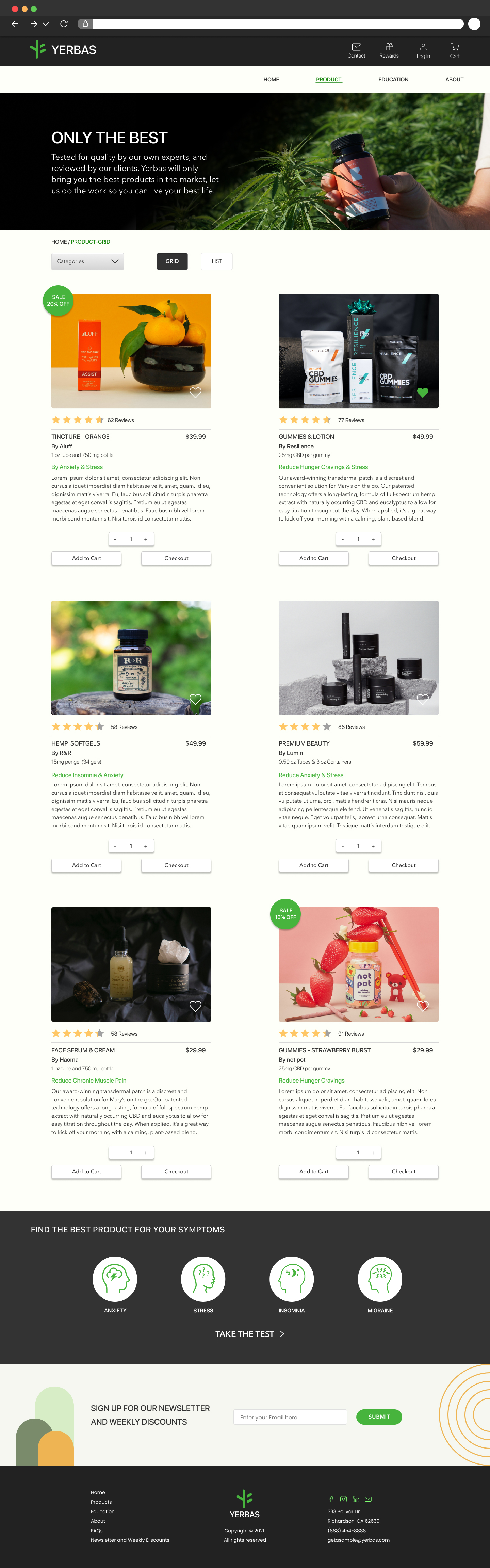Click the green Submit button
The width and height of the screenshot is (490, 1568).
tap(379, 1417)
